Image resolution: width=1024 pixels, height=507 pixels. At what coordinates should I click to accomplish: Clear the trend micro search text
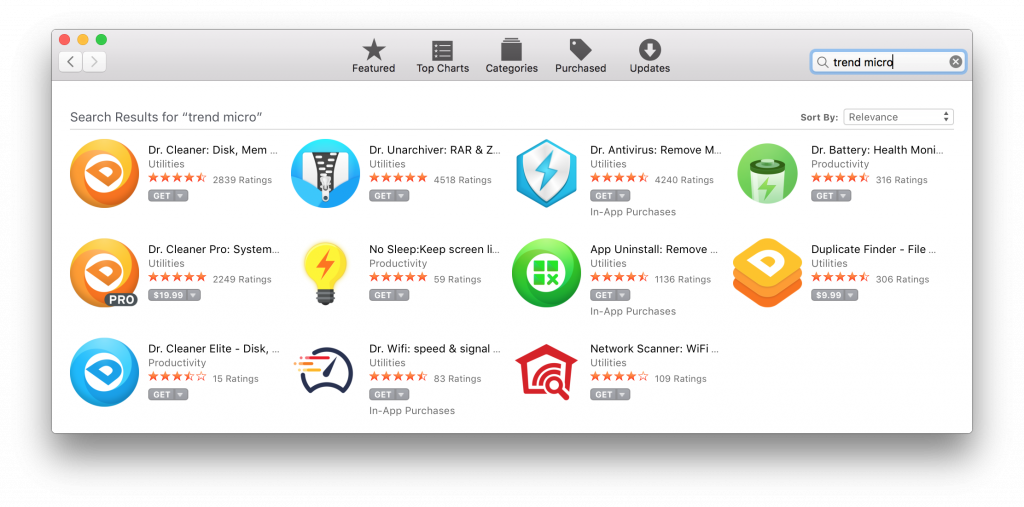click(955, 62)
